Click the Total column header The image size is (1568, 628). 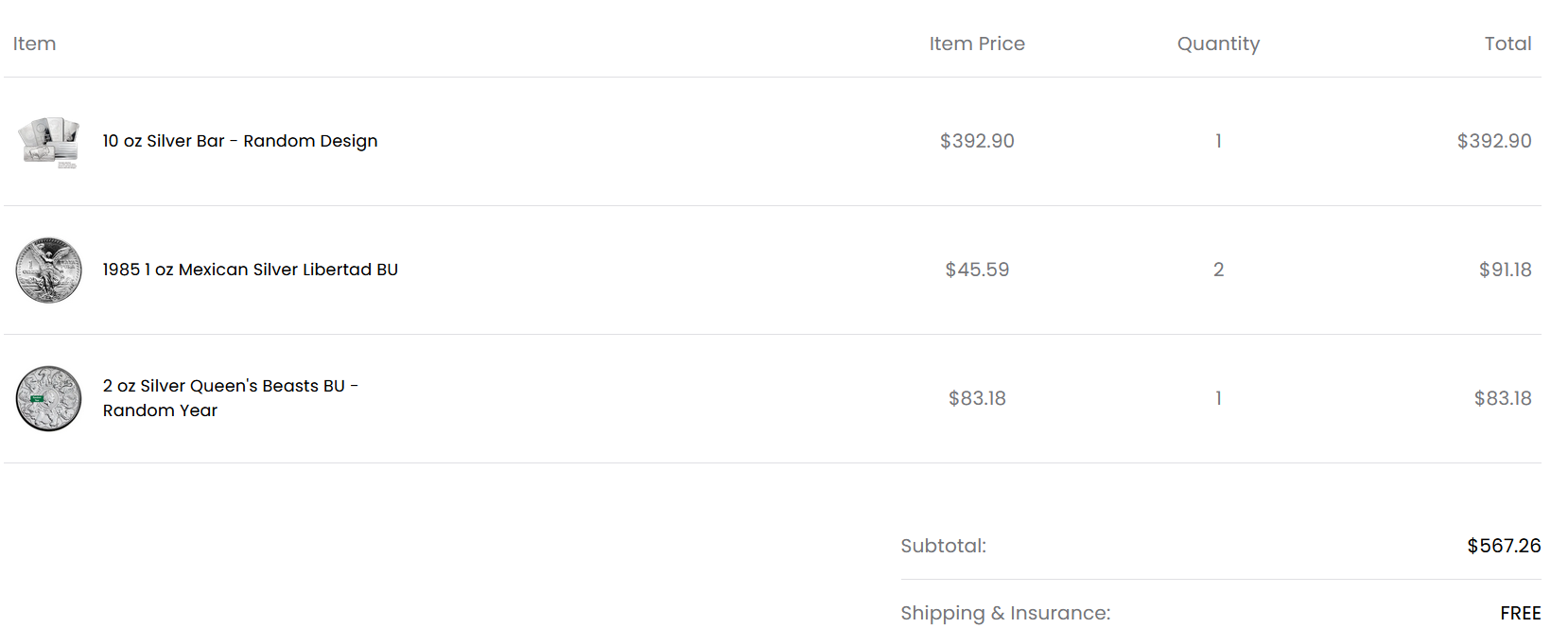click(x=1507, y=44)
